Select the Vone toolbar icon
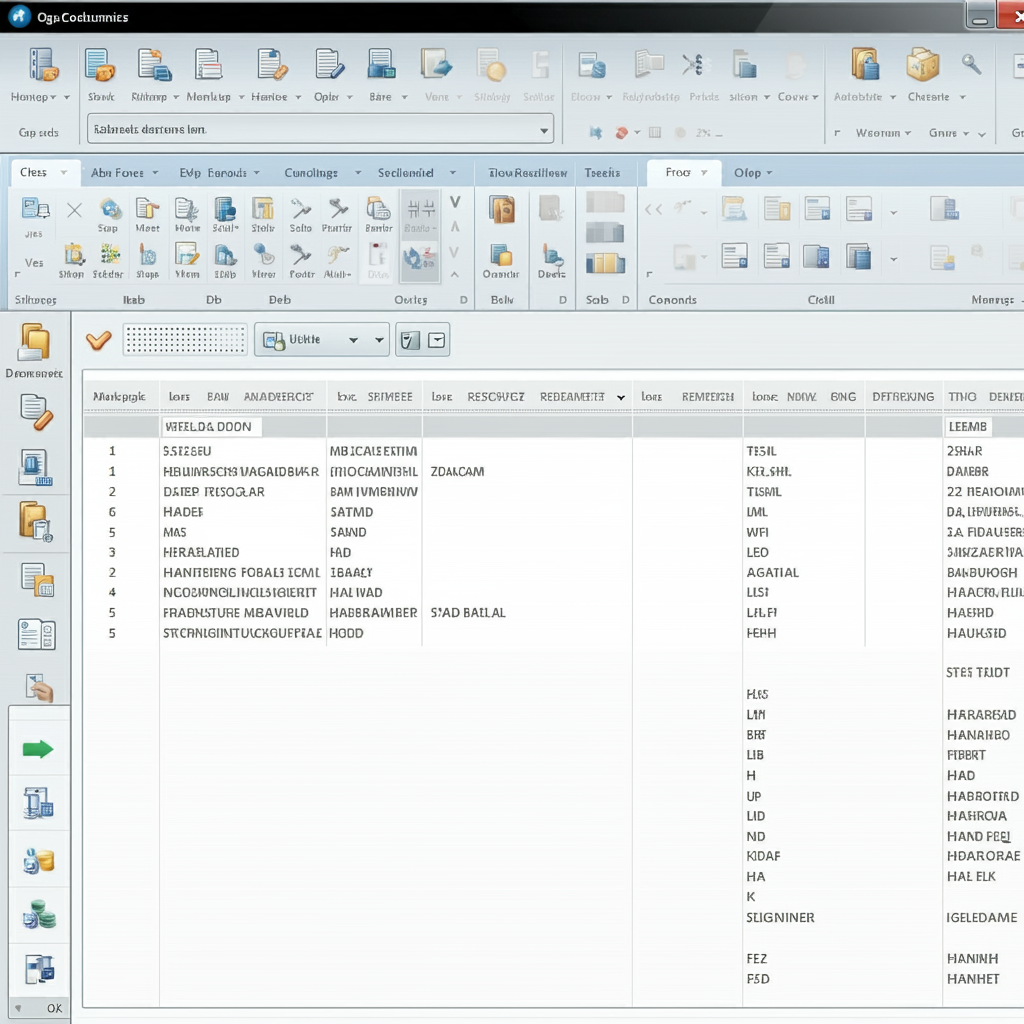1024x1024 pixels. pyautogui.click(x=436, y=65)
